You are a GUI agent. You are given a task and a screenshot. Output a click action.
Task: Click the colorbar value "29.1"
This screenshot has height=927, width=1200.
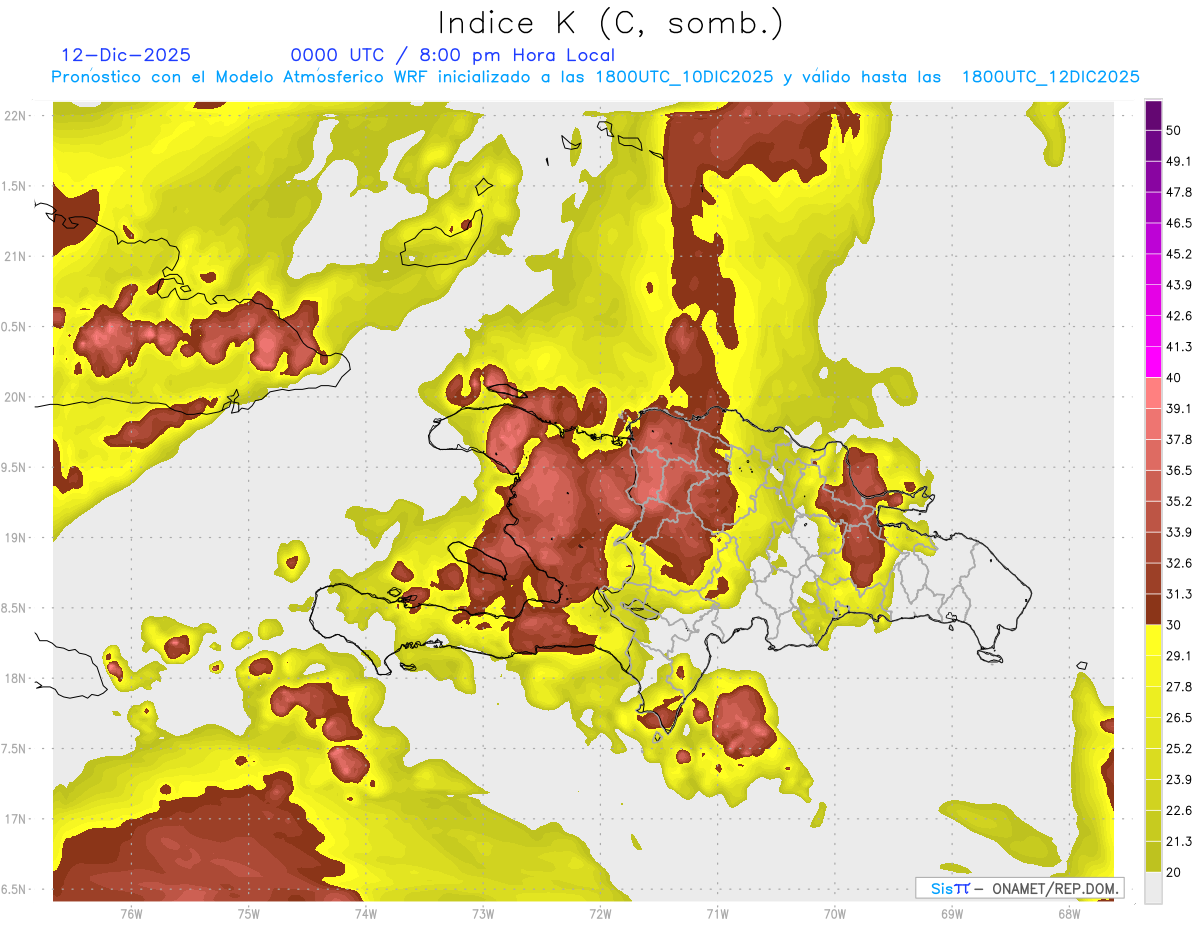pos(1179,656)
